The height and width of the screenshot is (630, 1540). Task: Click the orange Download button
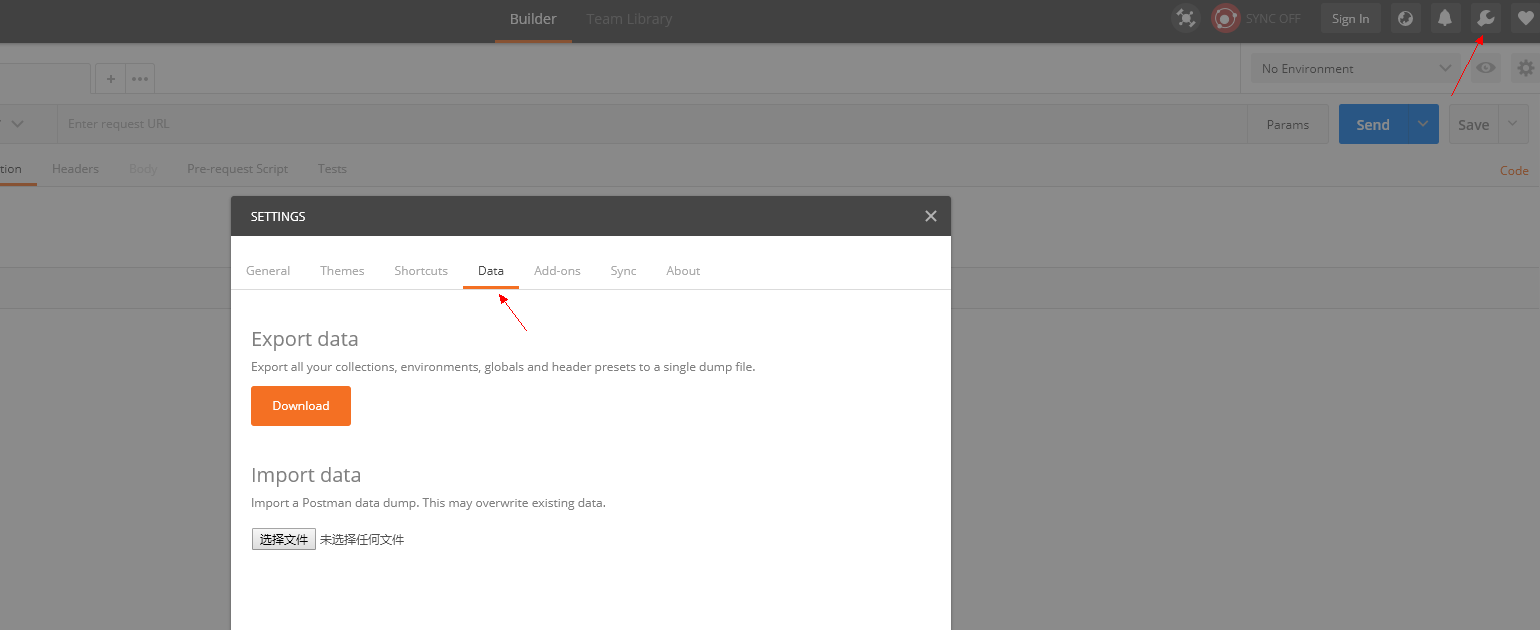[x=301, y=406]
